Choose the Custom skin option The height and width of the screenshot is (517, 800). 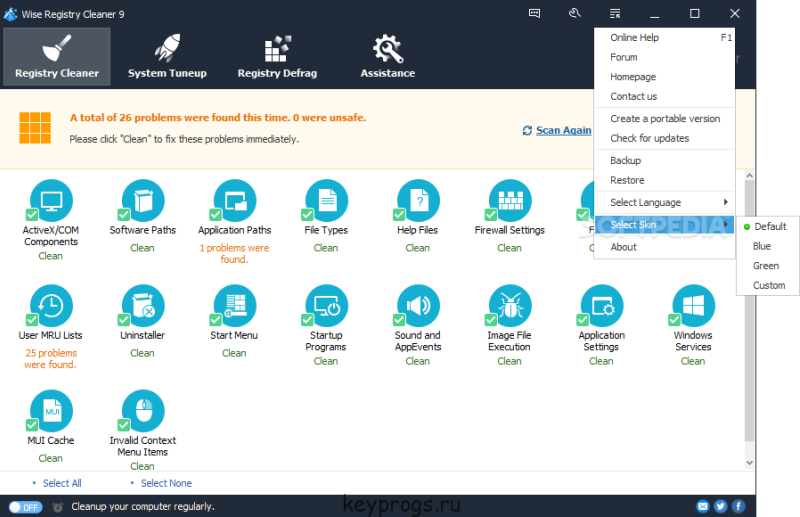pos(767,285)
